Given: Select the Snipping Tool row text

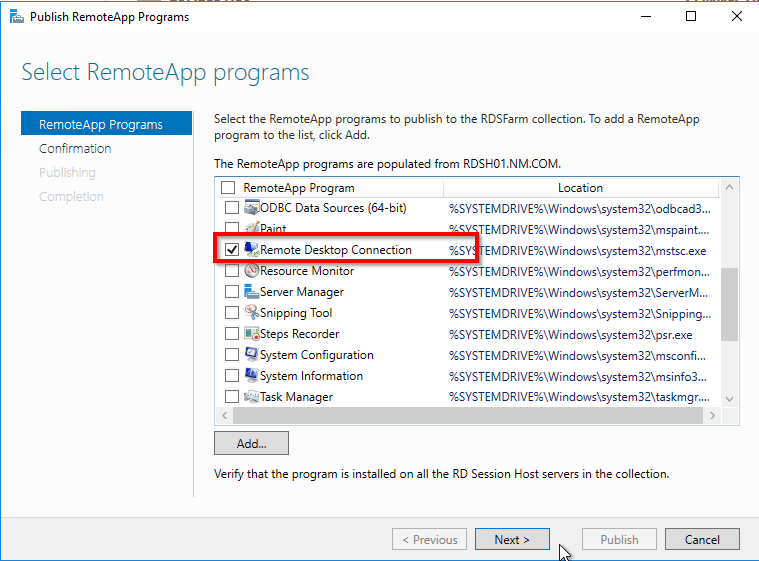Looking at the screenshot, I should tap(296, 313).
